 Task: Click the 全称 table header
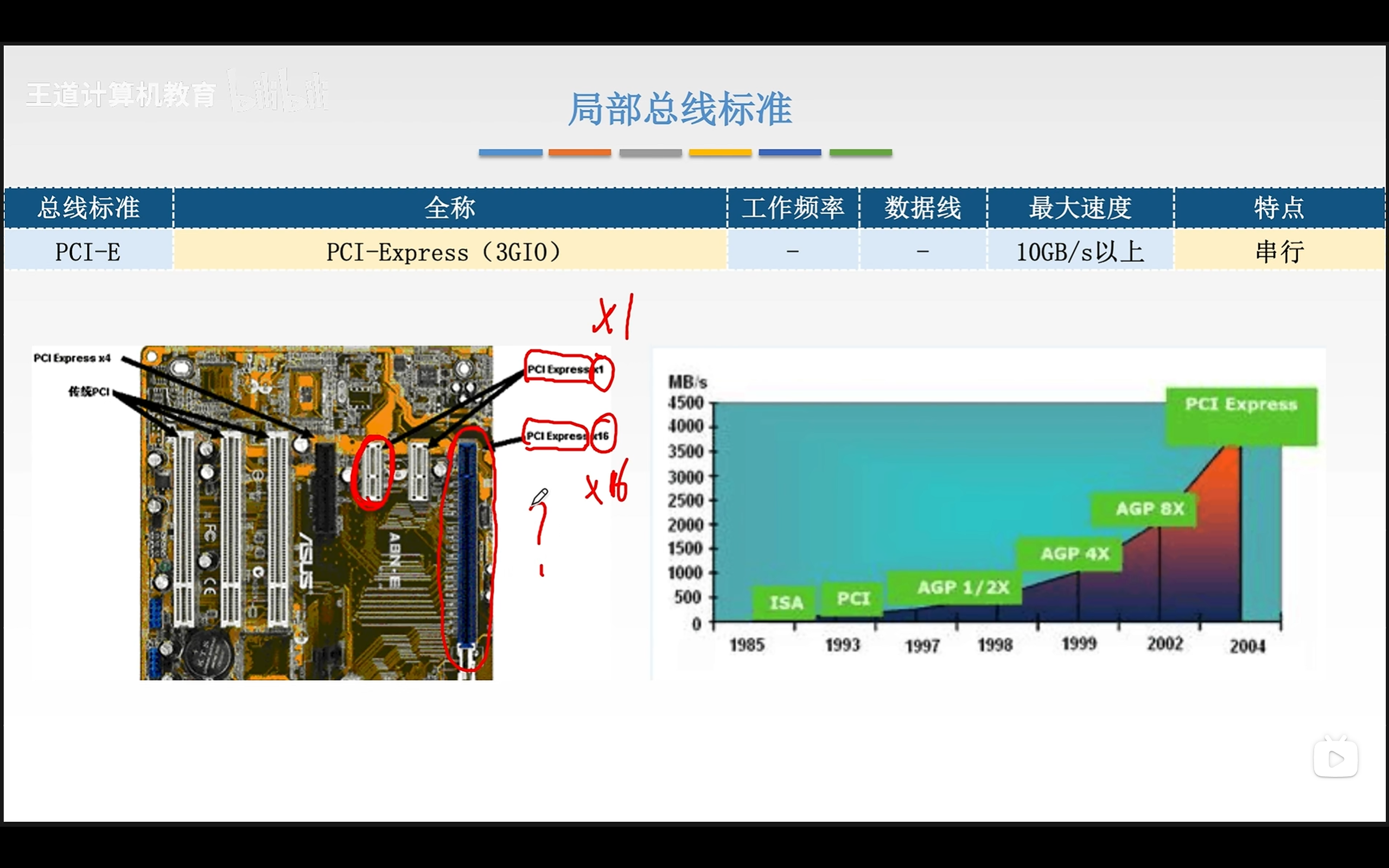coord(449,208)
